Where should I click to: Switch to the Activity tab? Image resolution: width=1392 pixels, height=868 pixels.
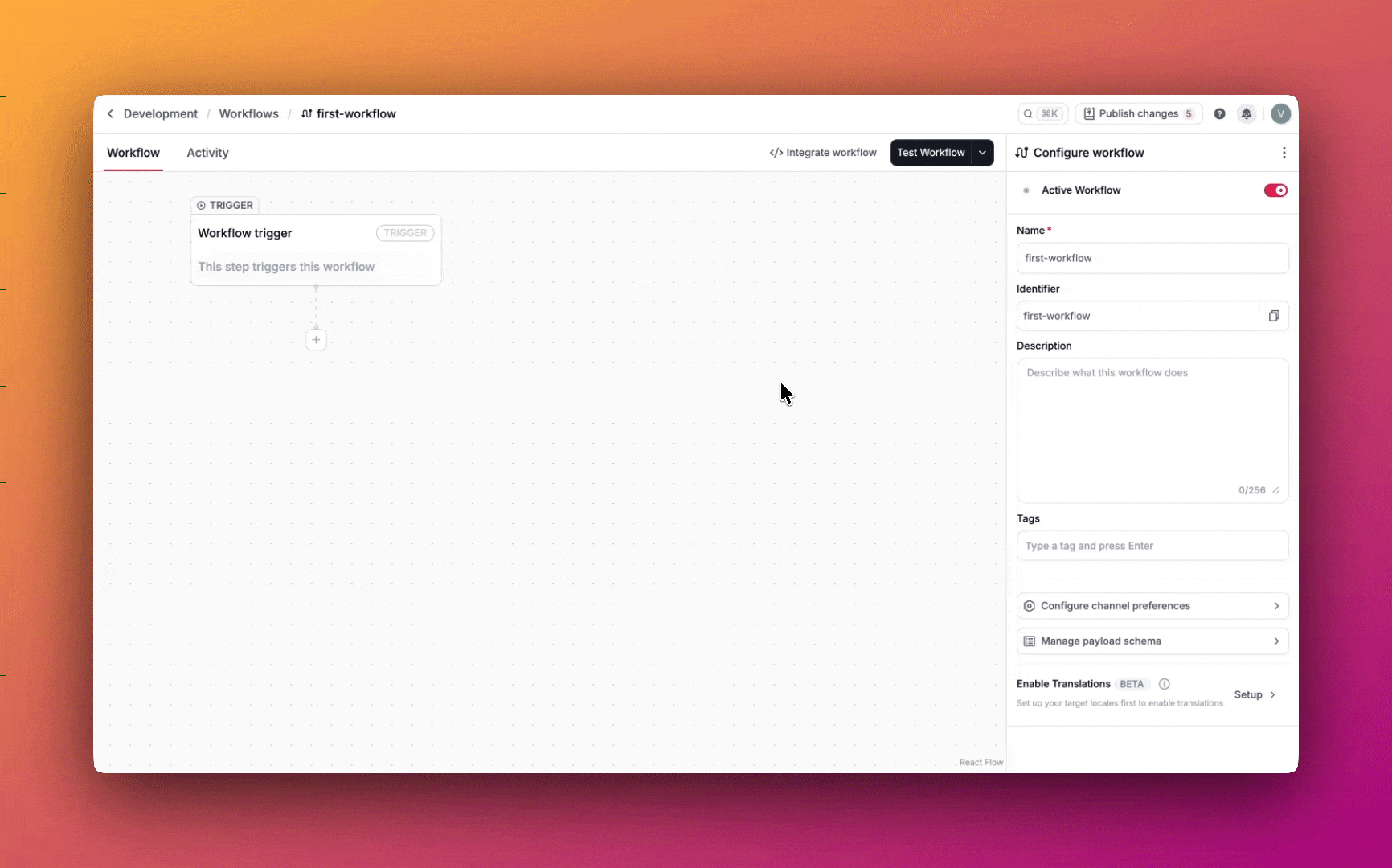(207, 153)
